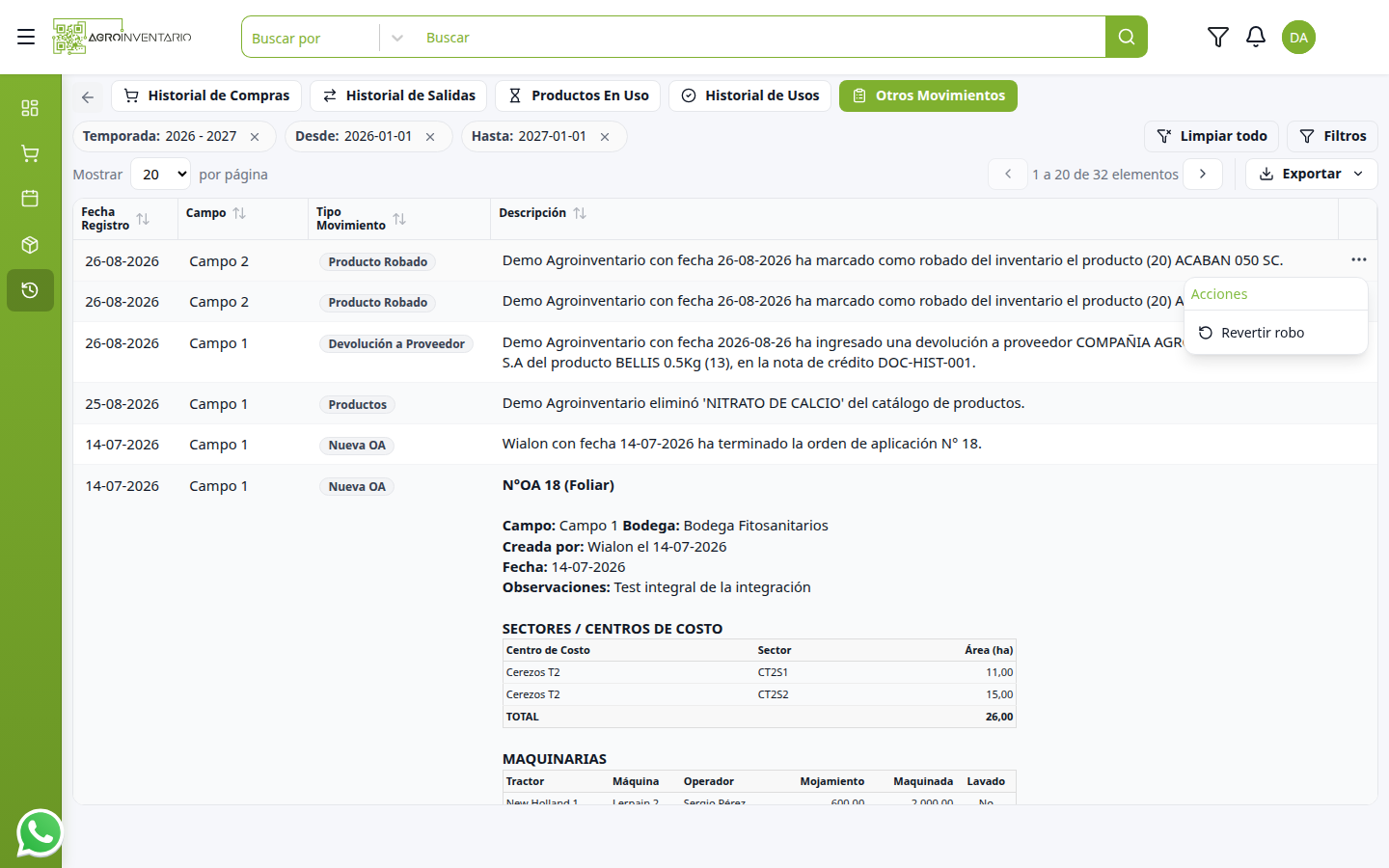Viewport: 1389px width, 868px height.
Task: Select the Otros Movimientos tab
Action: tap(928, 95)
